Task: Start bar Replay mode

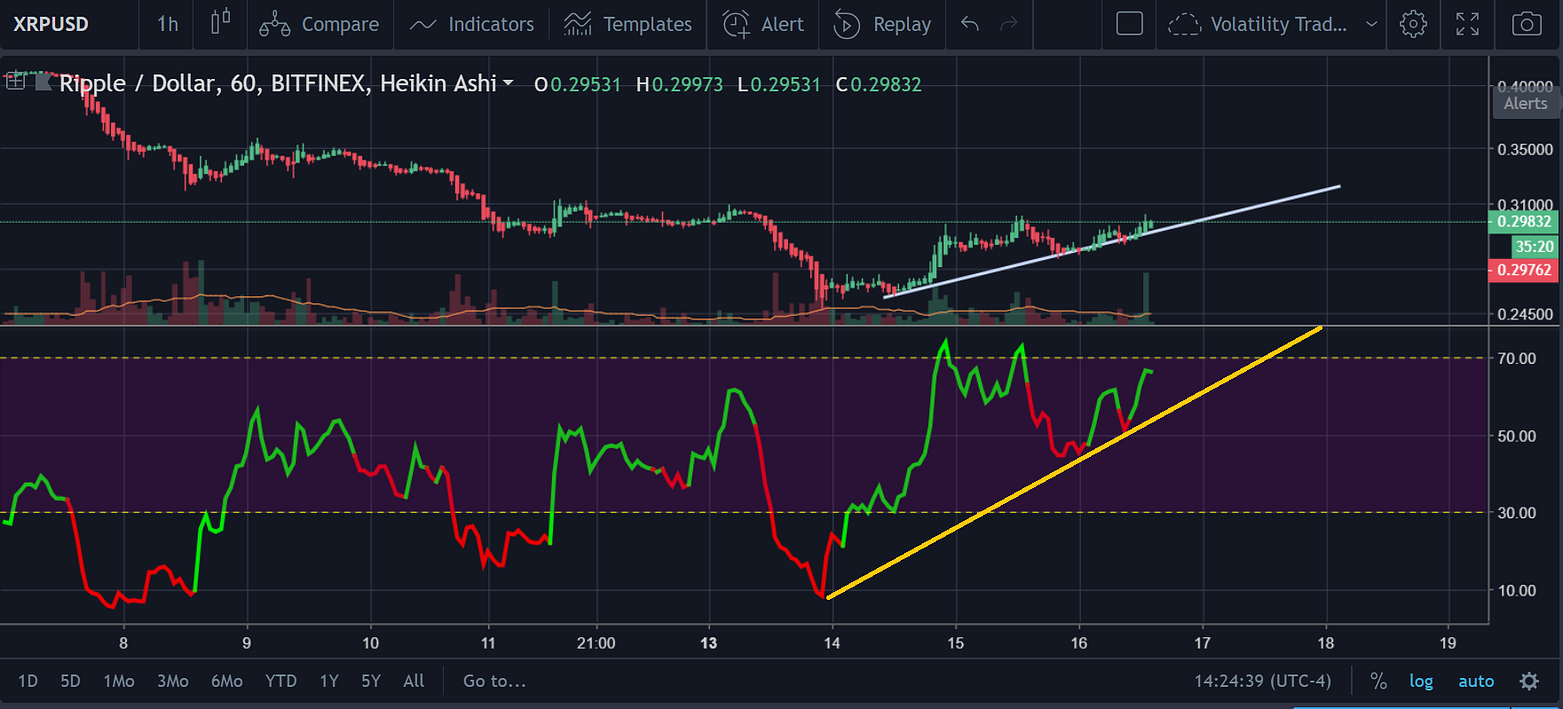Action: (x=882, y=24)
